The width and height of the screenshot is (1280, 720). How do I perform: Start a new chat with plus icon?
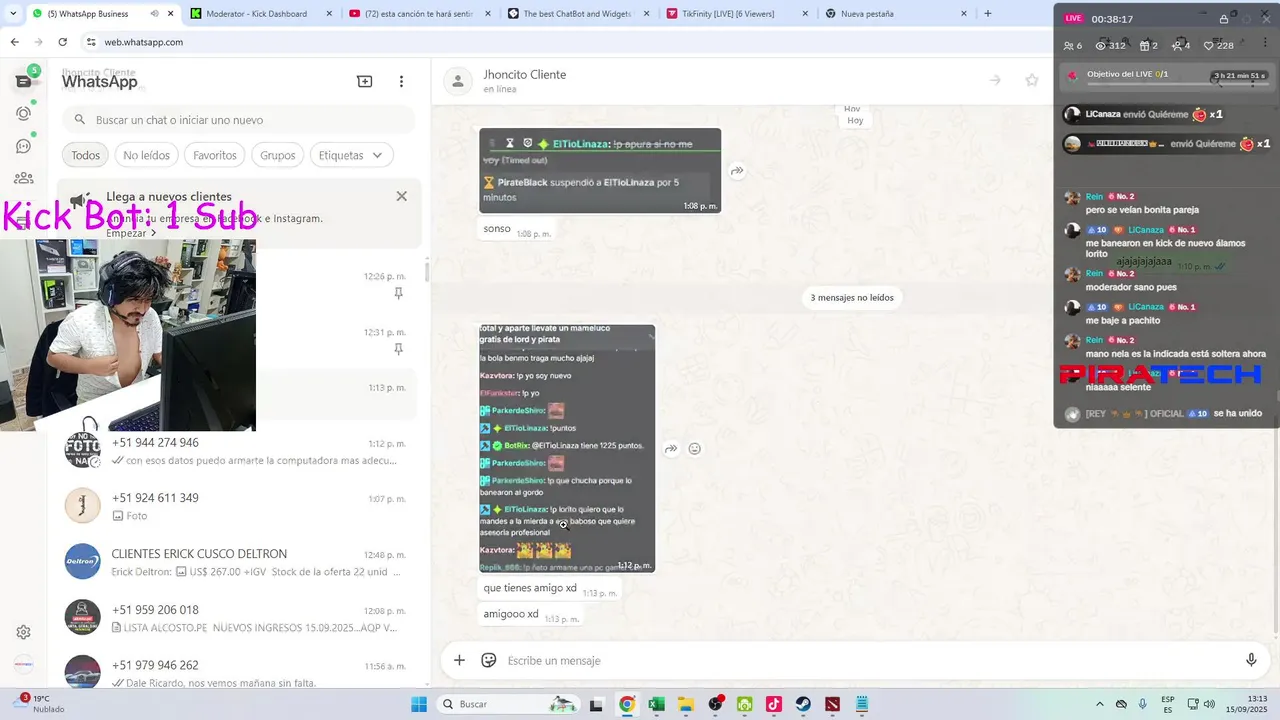tap(365, 81)
